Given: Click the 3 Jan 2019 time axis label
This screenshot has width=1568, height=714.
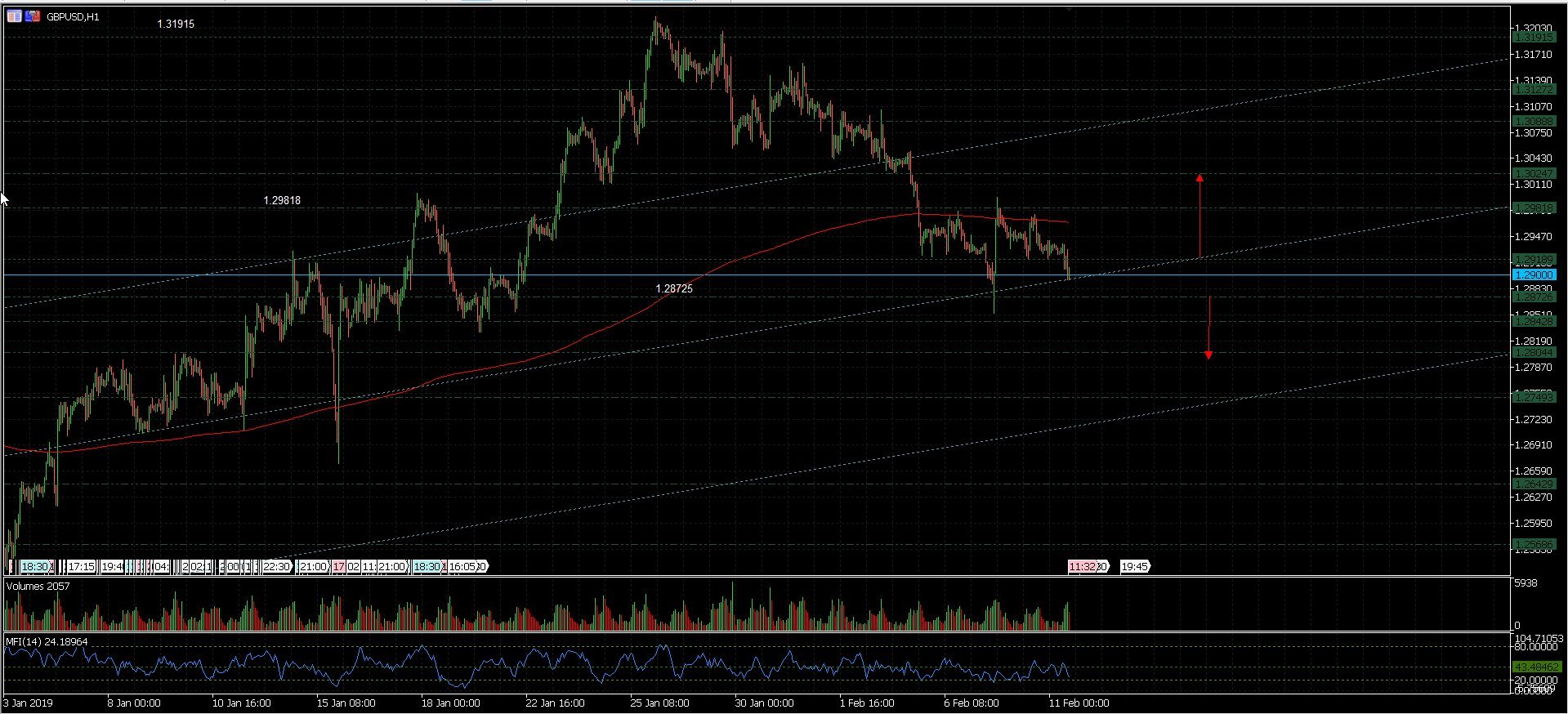Looking at the screenshot, I should tap(28, 703).
